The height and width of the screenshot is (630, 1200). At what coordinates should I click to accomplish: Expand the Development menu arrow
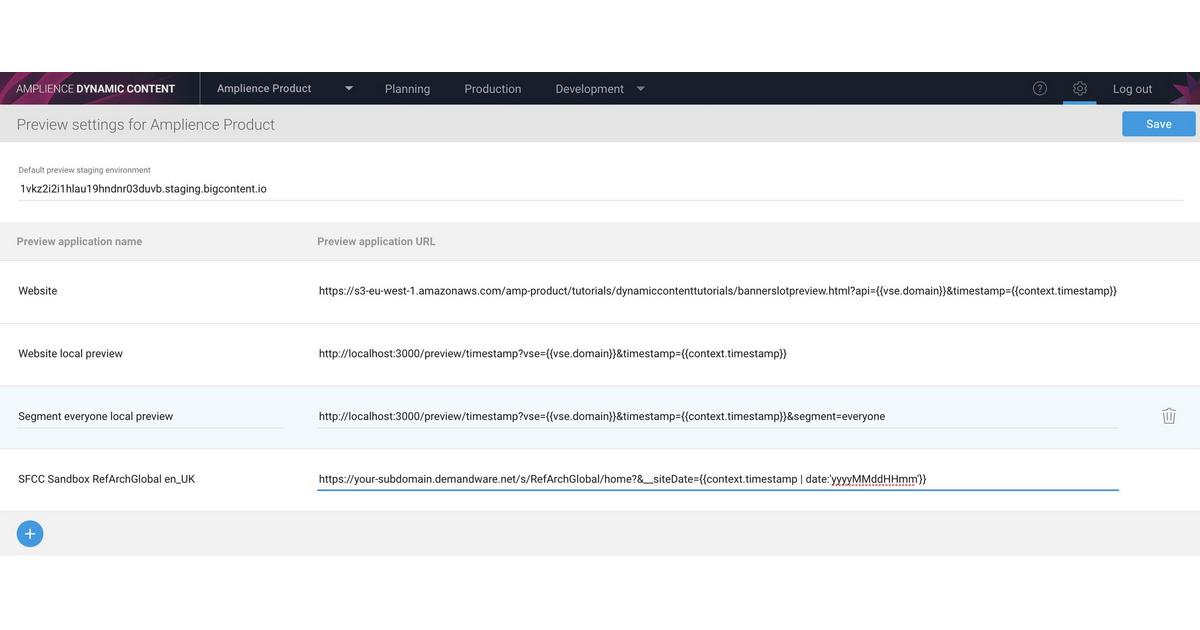(x=641, y=89)
